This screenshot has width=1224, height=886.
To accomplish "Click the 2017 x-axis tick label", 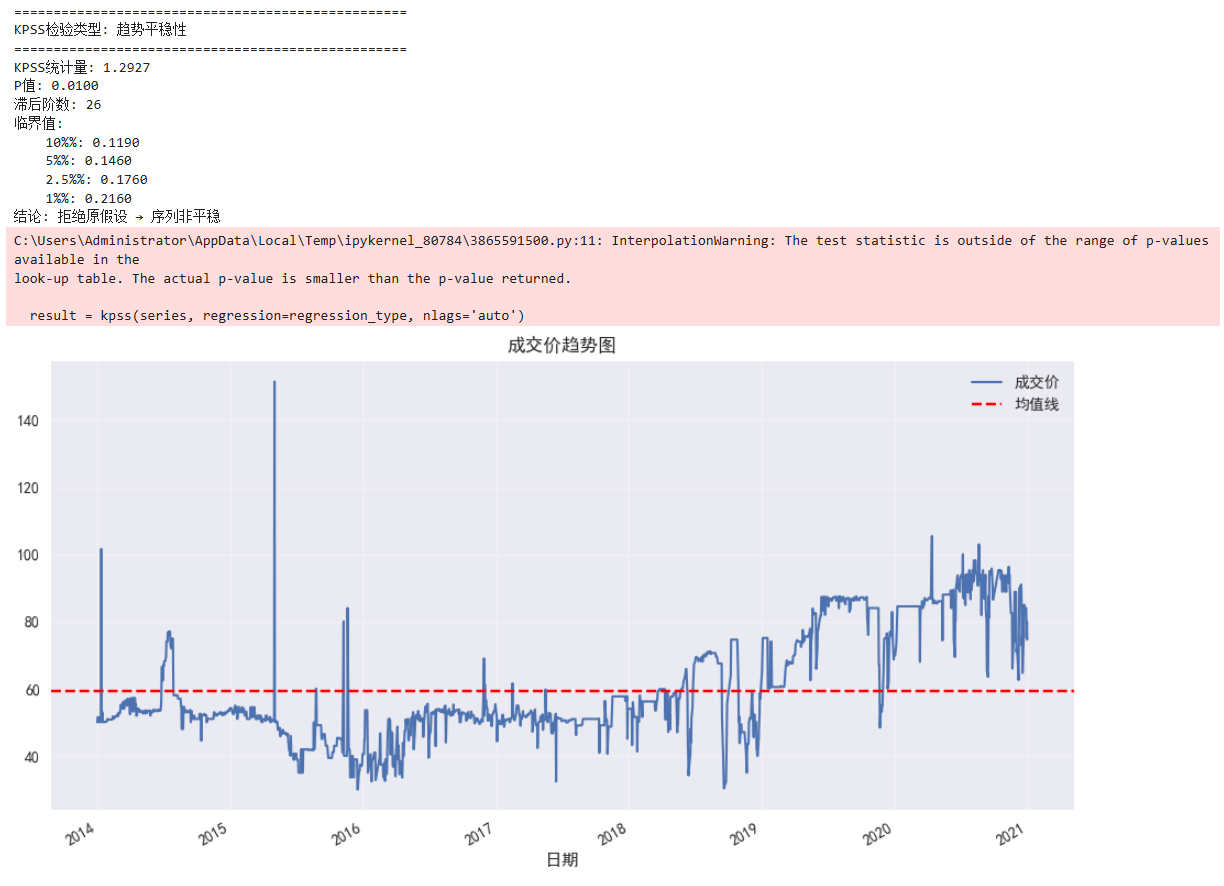I will click(481, 835).
